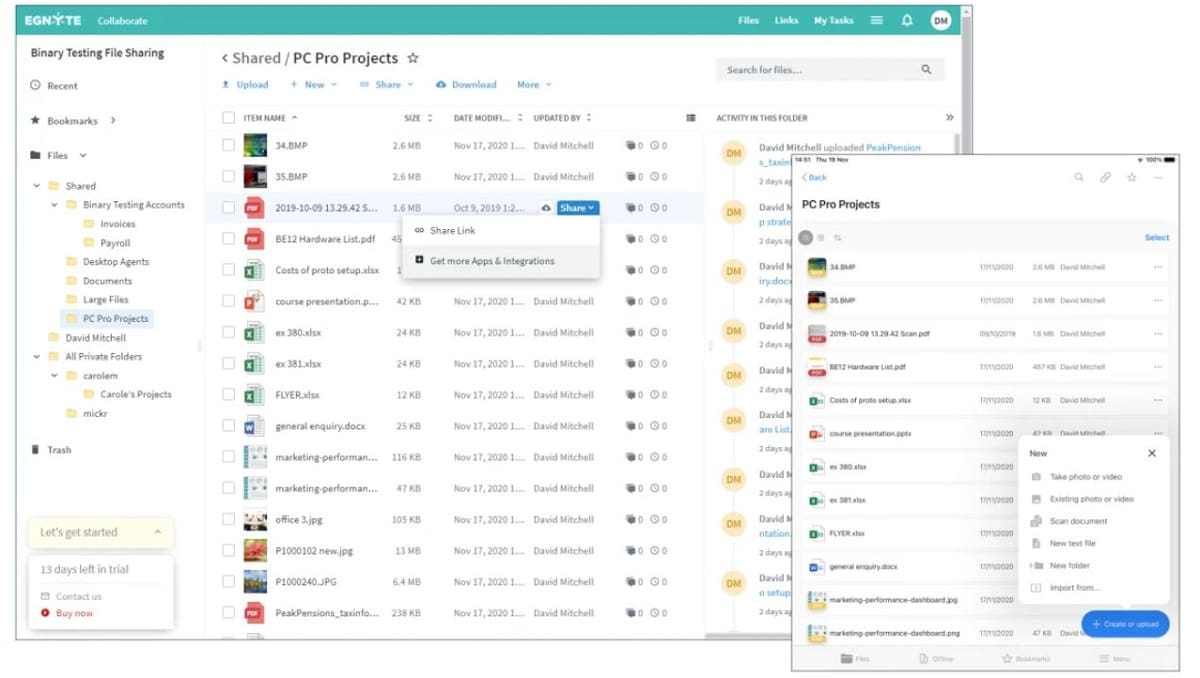Open the tablet top-bar three-dot more options

point(1158,177)
